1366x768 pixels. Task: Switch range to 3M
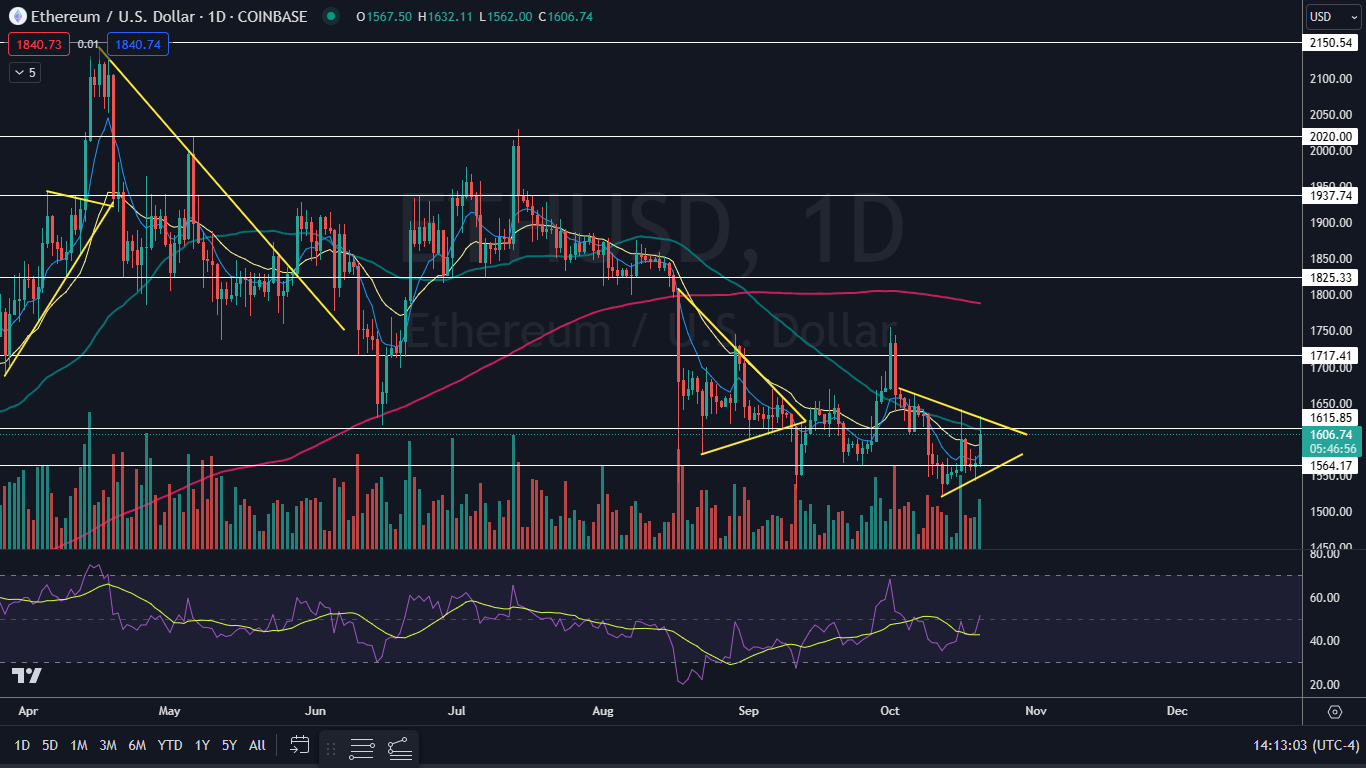pos(108,744)
